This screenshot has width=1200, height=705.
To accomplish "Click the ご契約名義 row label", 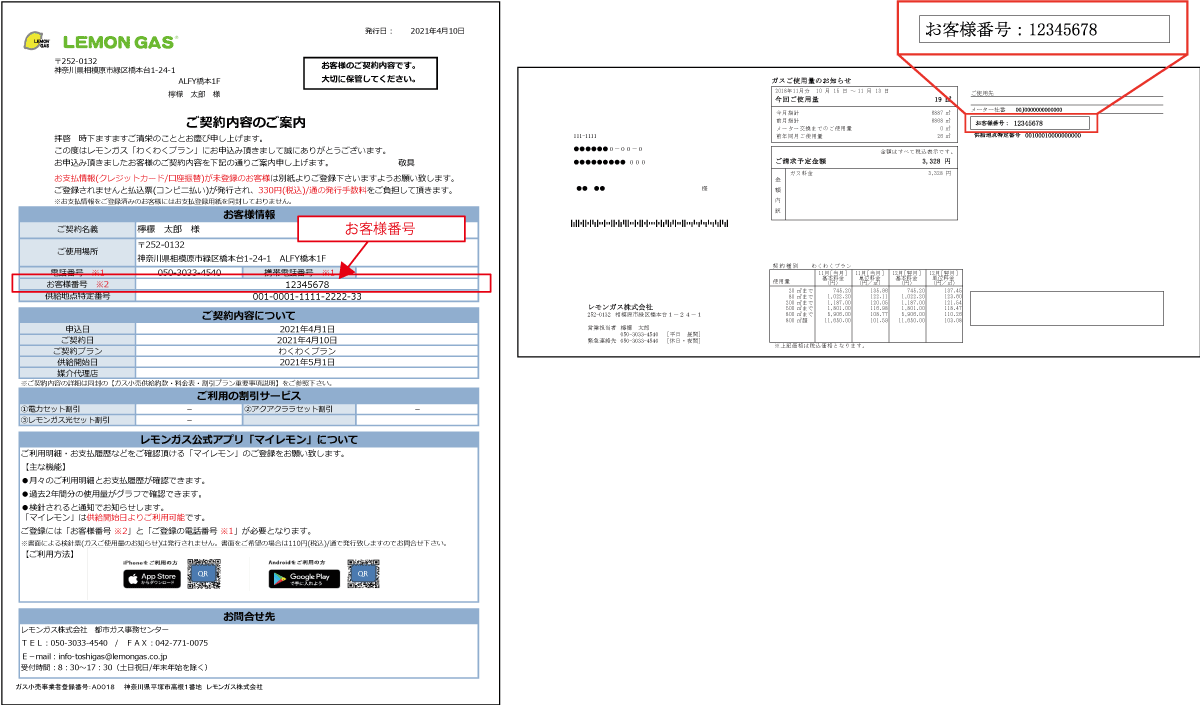I will [x=77, y=229].
